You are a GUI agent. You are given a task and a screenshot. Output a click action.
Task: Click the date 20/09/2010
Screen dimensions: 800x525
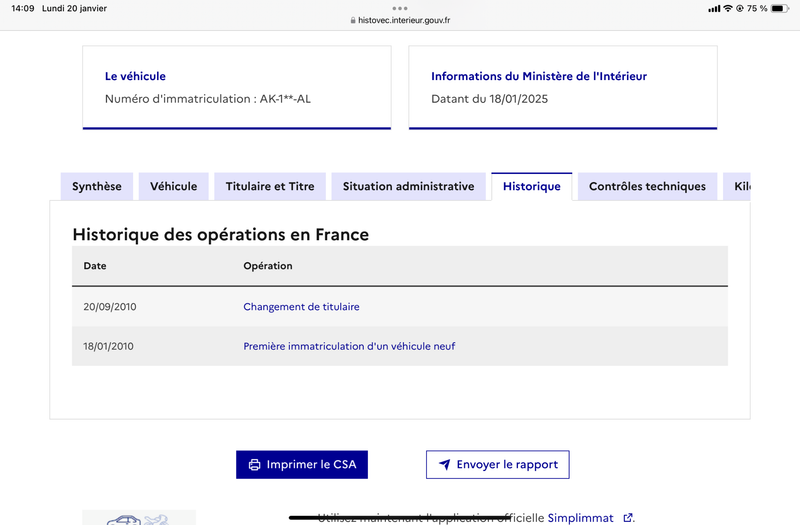click(x=110, y=307)
